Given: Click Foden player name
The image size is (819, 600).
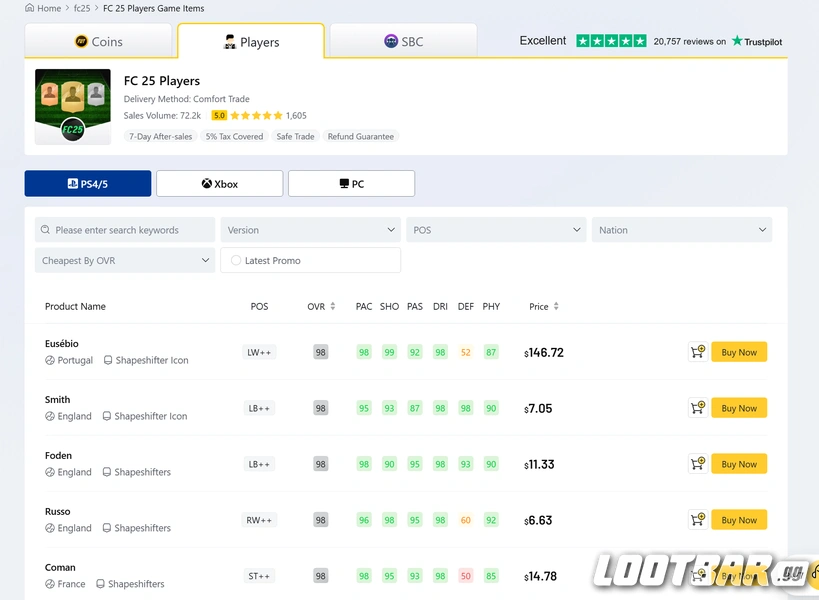Looking at the screenshot, I should click(x=58, y=455).
